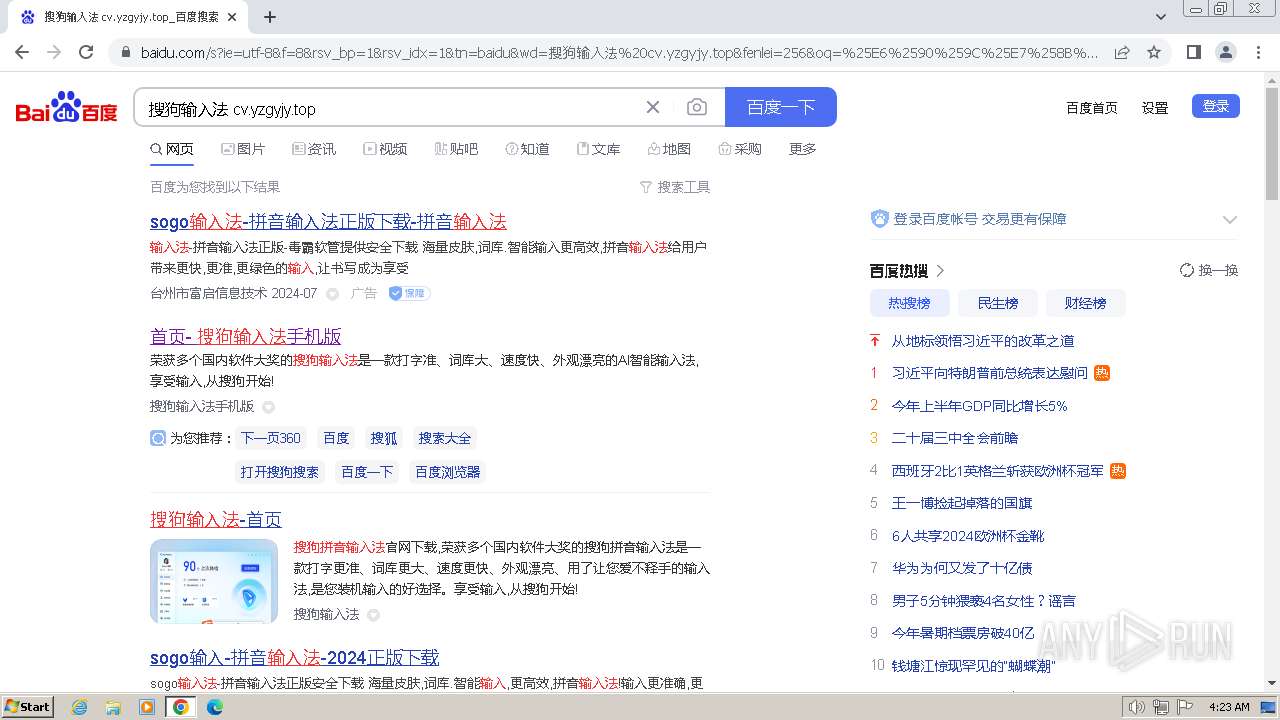Open camera image search icon
1280x720 pixels.
pyautogui.click(x=697, y=107)
